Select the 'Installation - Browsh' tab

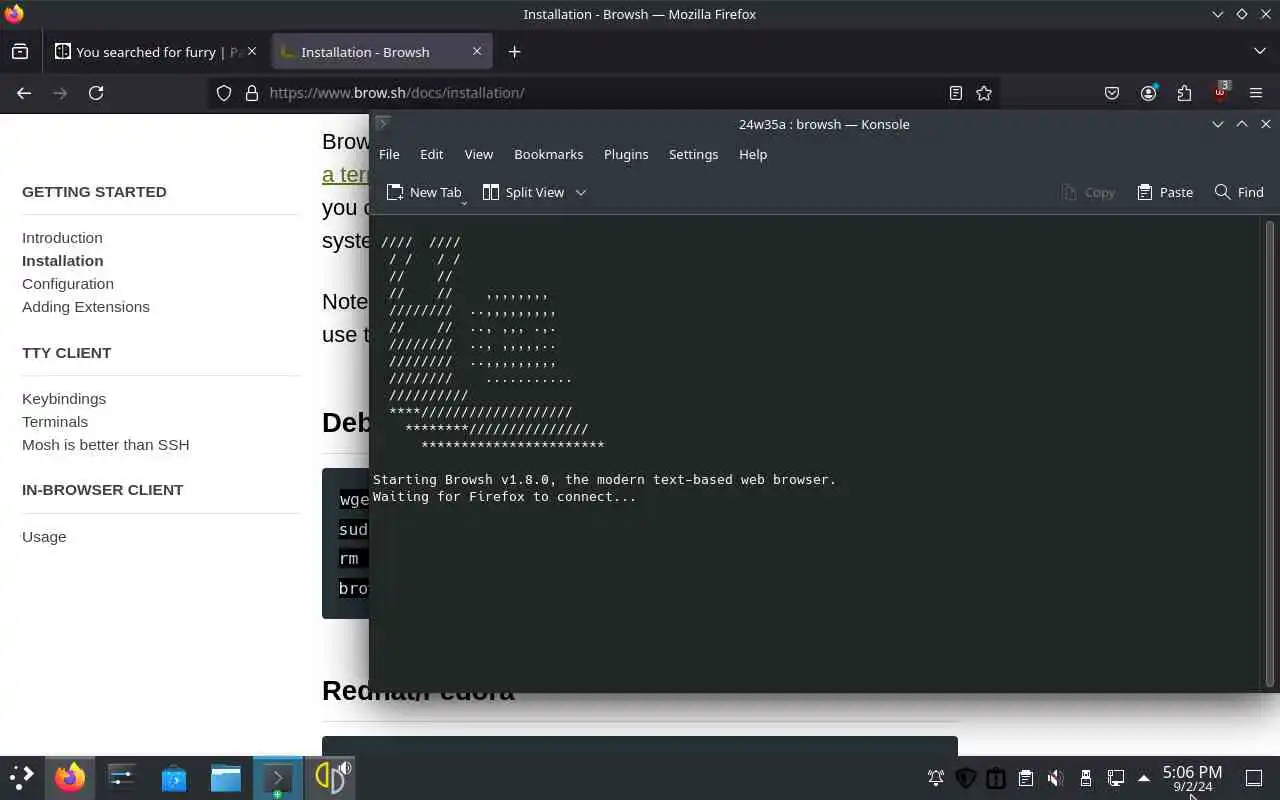tap(382, 52)
